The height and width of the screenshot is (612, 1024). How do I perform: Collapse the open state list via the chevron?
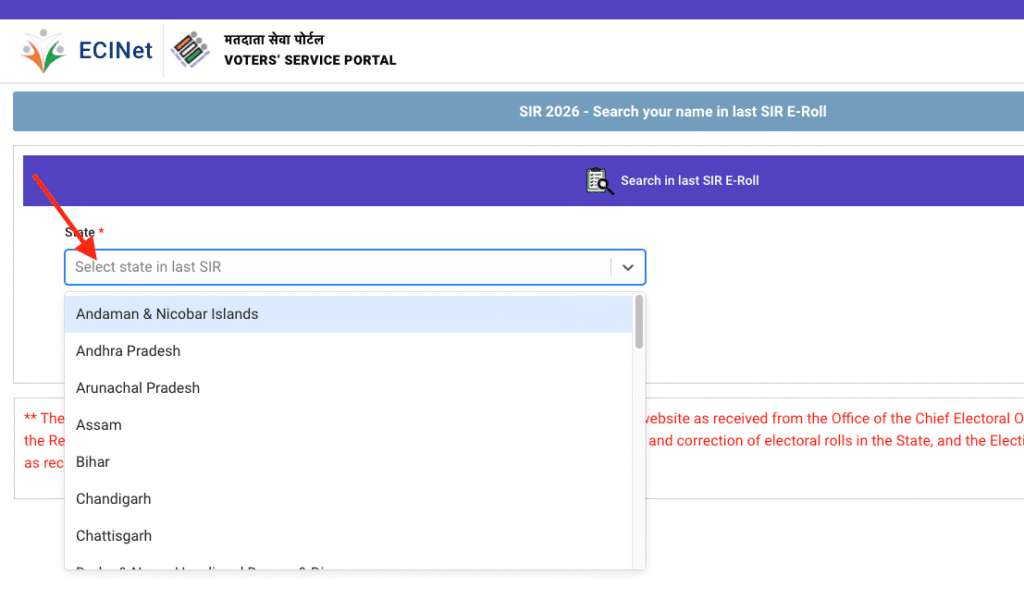[628, 267]
